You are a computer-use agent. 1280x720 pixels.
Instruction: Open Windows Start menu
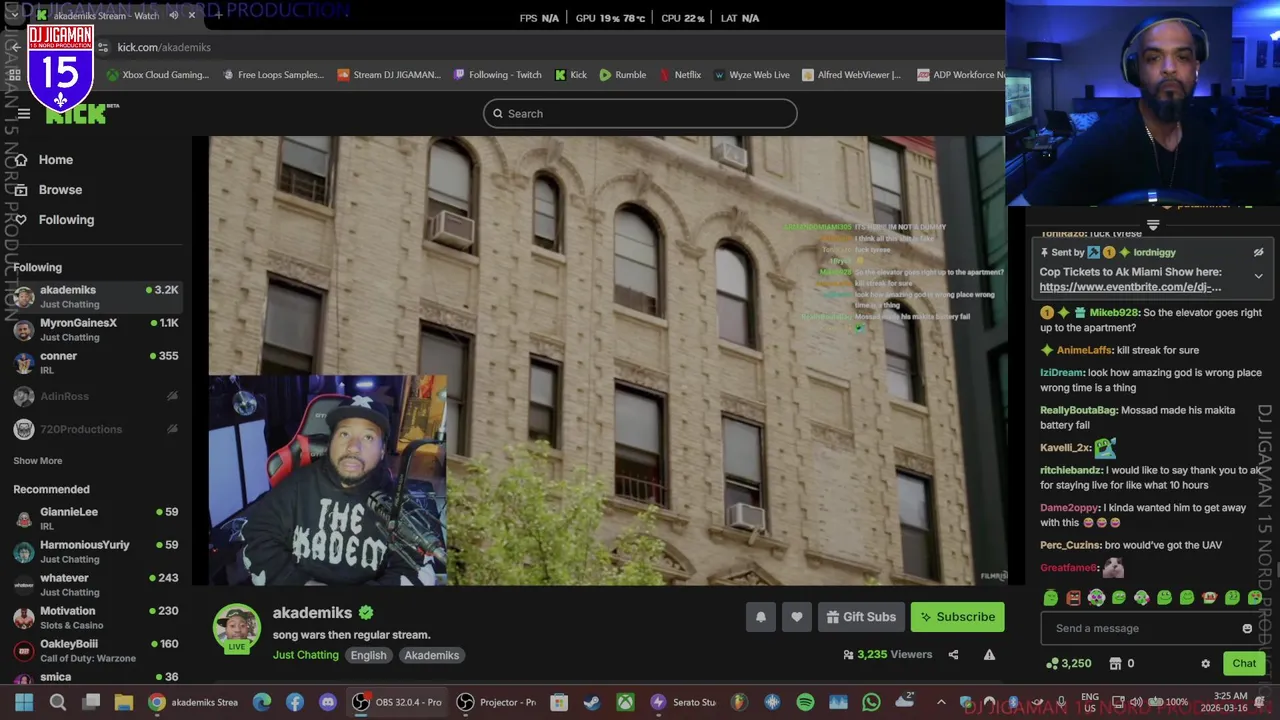(x=23, y=703)
